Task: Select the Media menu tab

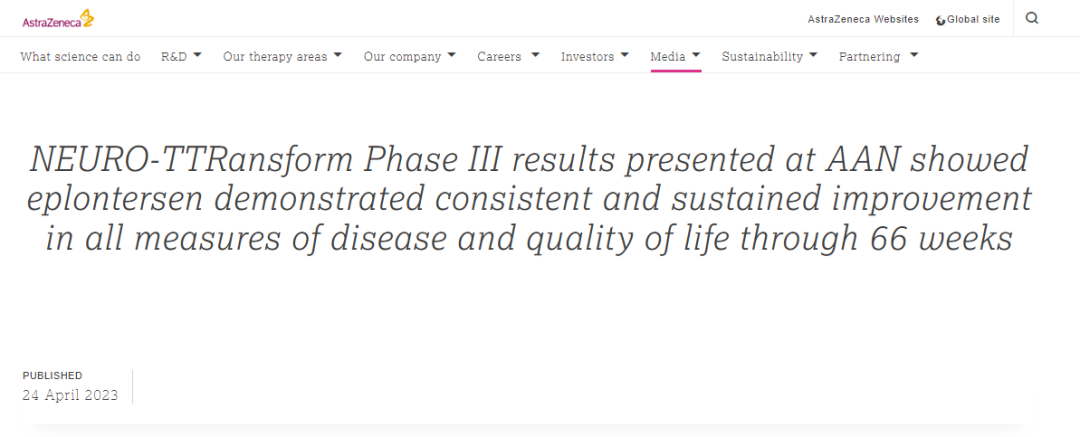Action: tap(668, 57)
